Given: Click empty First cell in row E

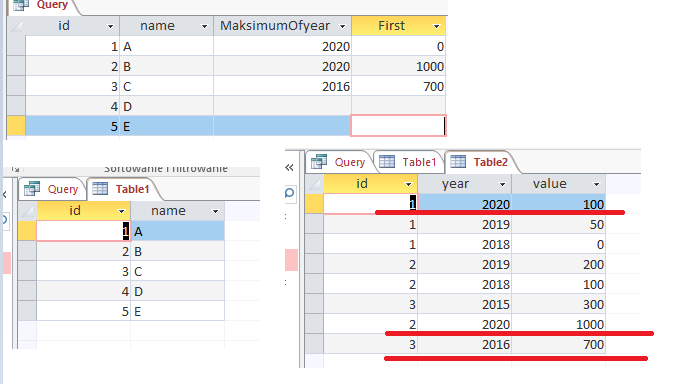Looking at the screenshot, I should [399, 126].
